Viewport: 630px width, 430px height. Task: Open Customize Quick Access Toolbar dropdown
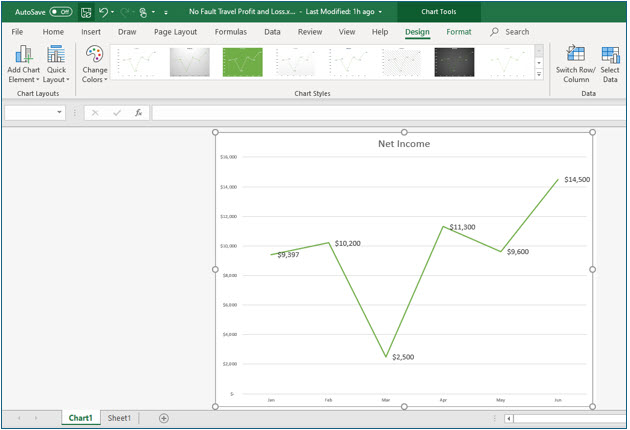pyautogui.click(x=166, y=12)
